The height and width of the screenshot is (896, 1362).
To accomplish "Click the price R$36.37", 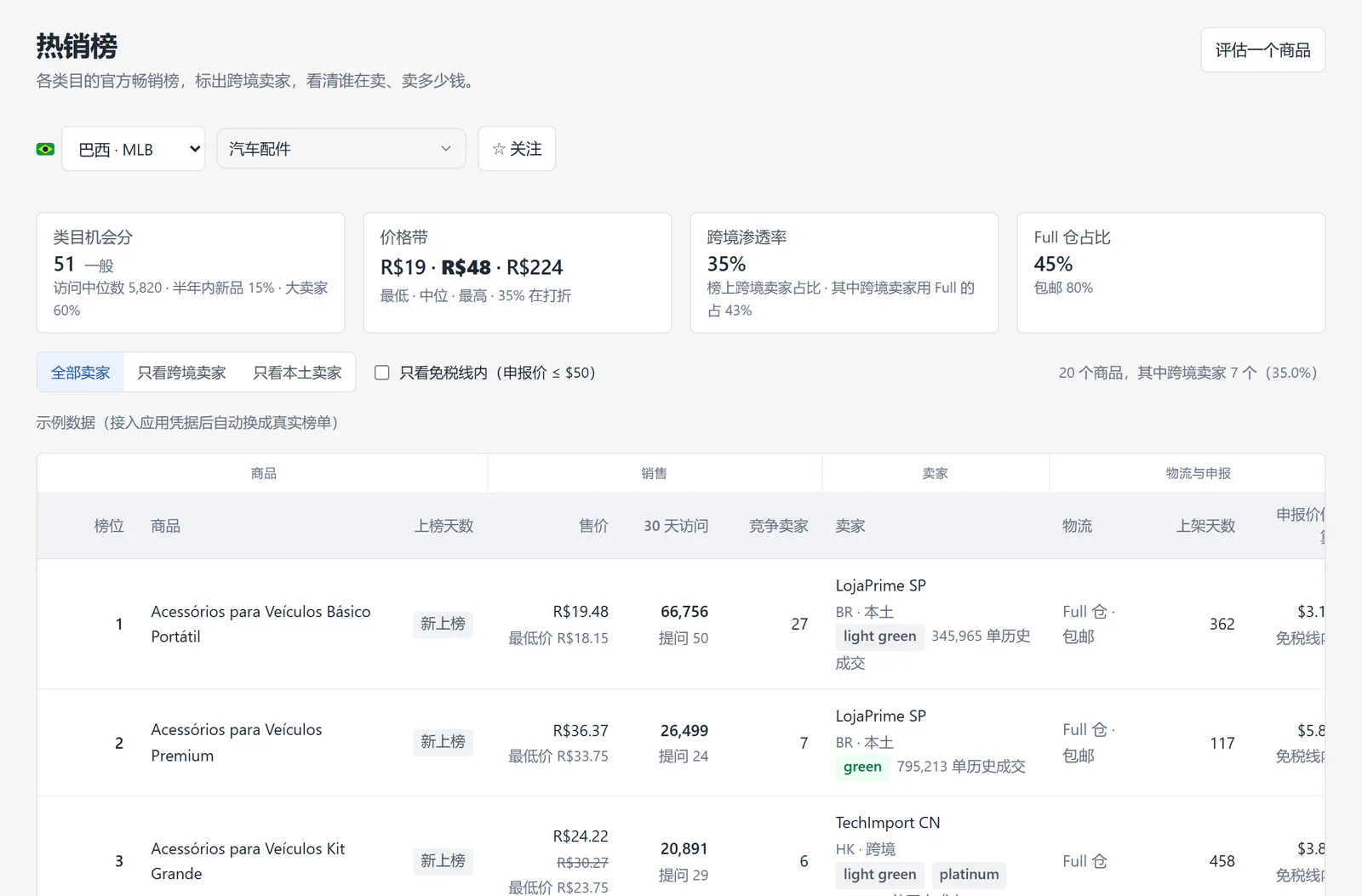I will point(581,731).
